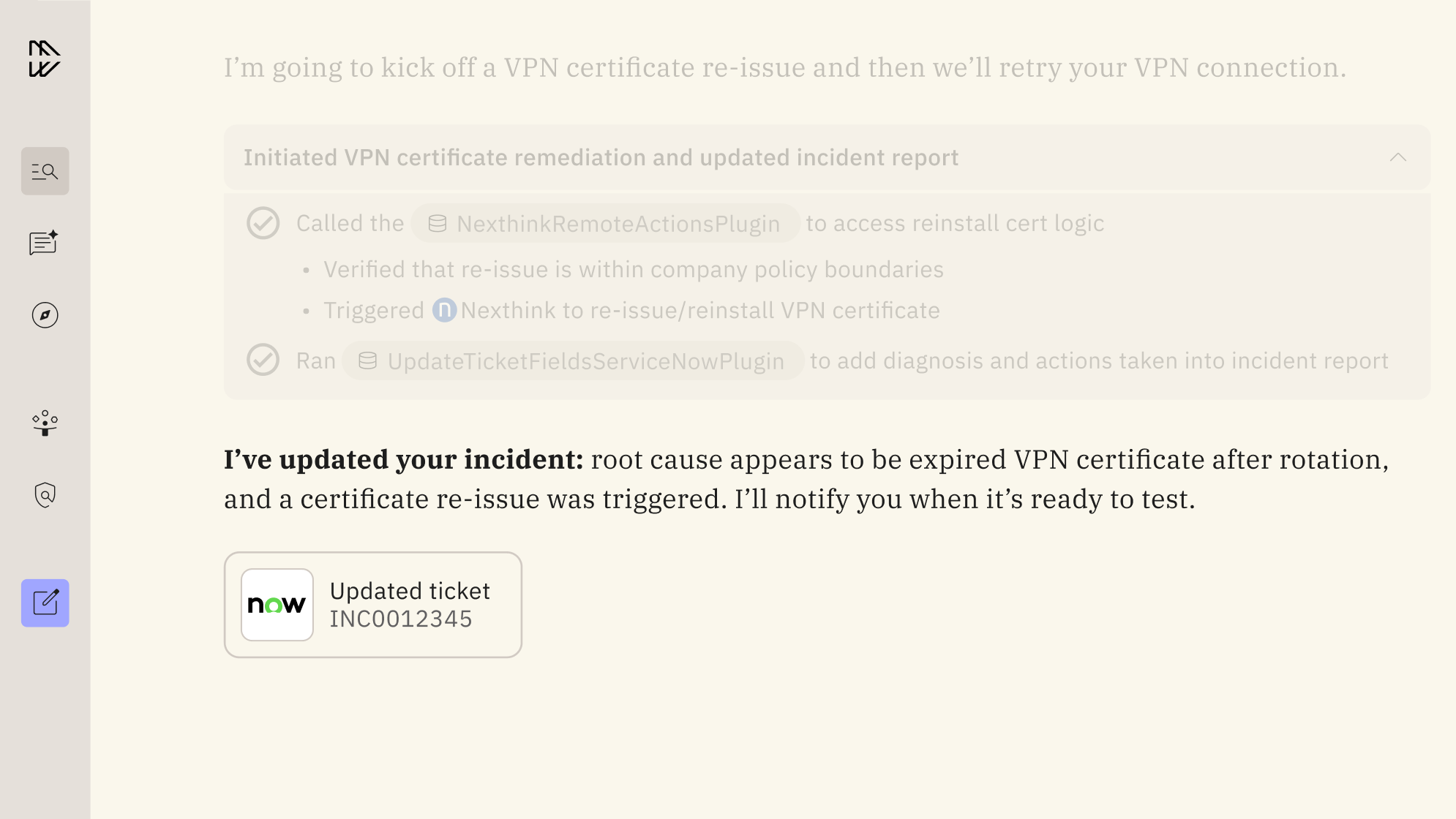The height and width of the screenshot is (819, 1456).
Task: Collapse the remediation steps chevron
Action: tap(1397, 157)
